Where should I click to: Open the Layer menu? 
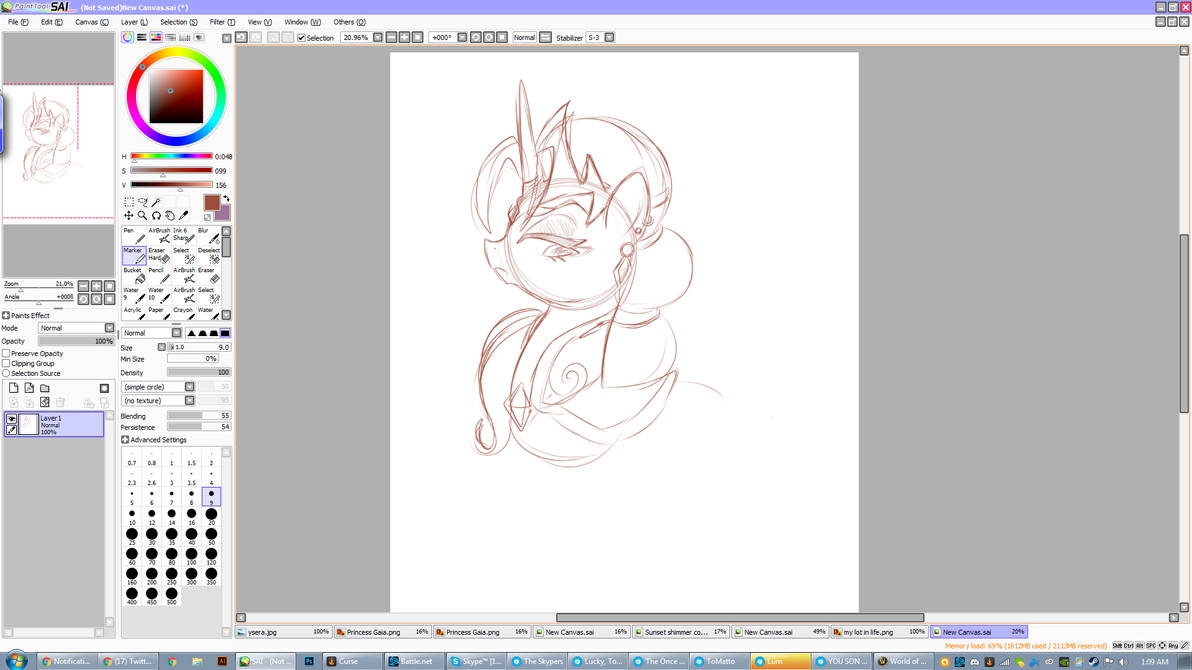tap(135, 22)
